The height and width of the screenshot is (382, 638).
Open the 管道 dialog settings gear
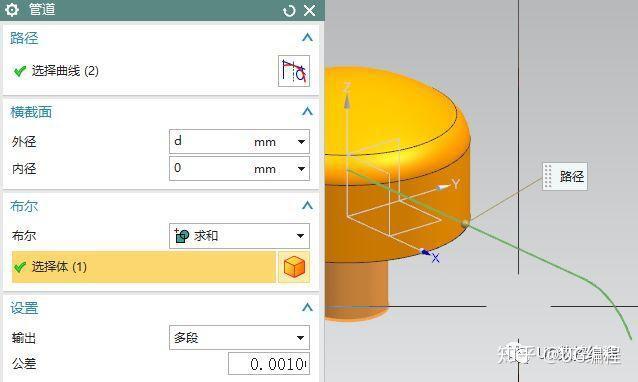12,10
